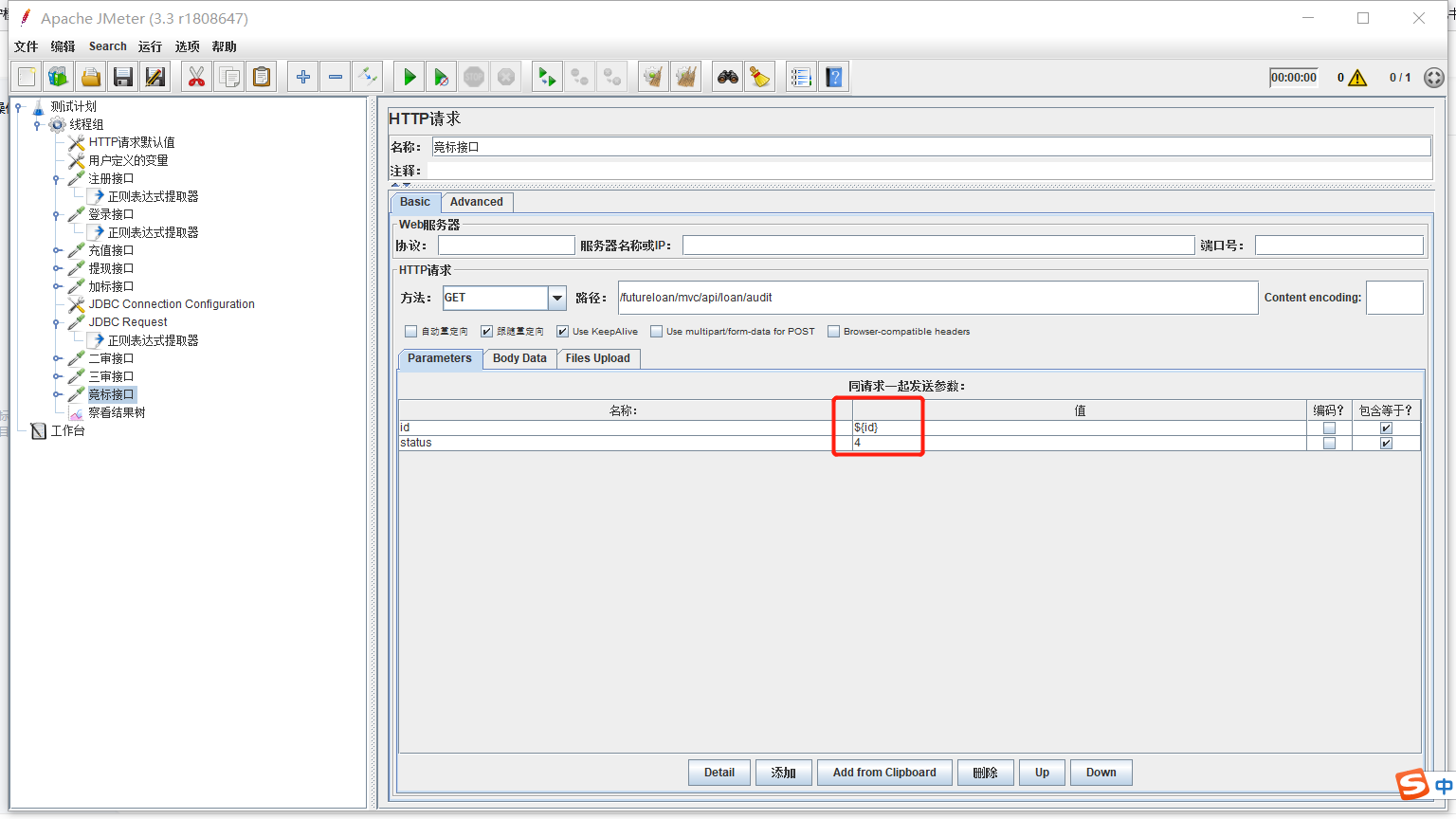Click the 添加 button
The height and width of the screenshot is (819, 1456).
784,773
